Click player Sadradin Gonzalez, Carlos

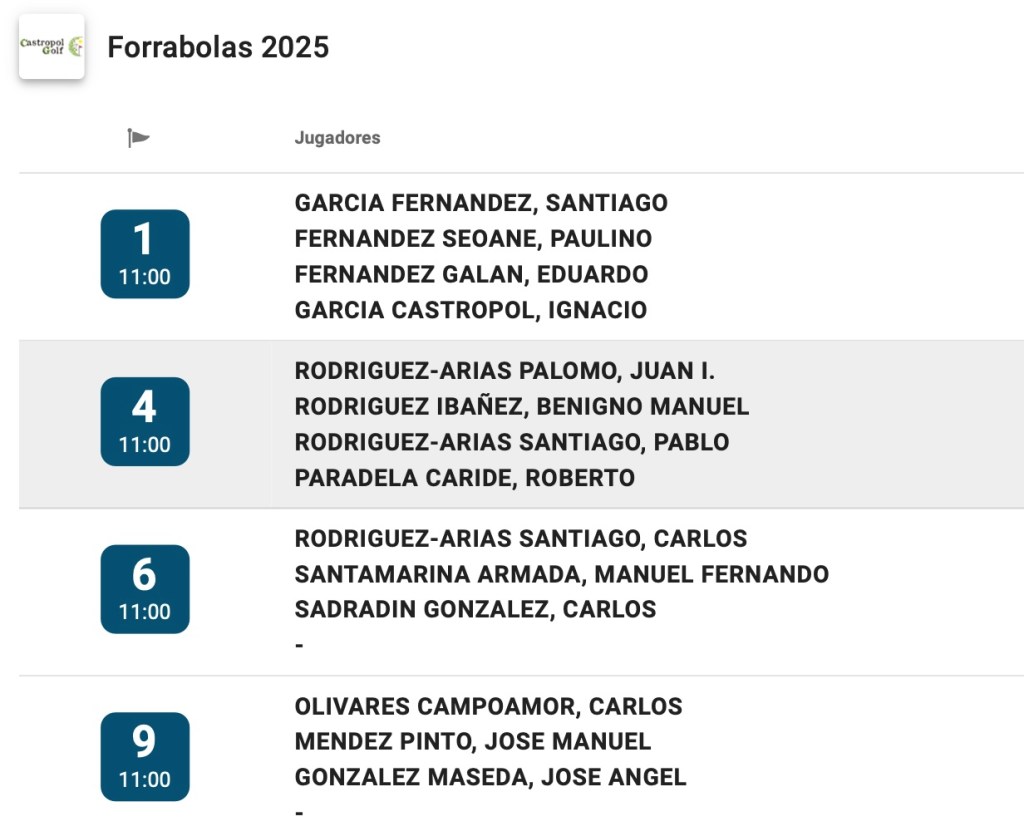pos(475,609)
